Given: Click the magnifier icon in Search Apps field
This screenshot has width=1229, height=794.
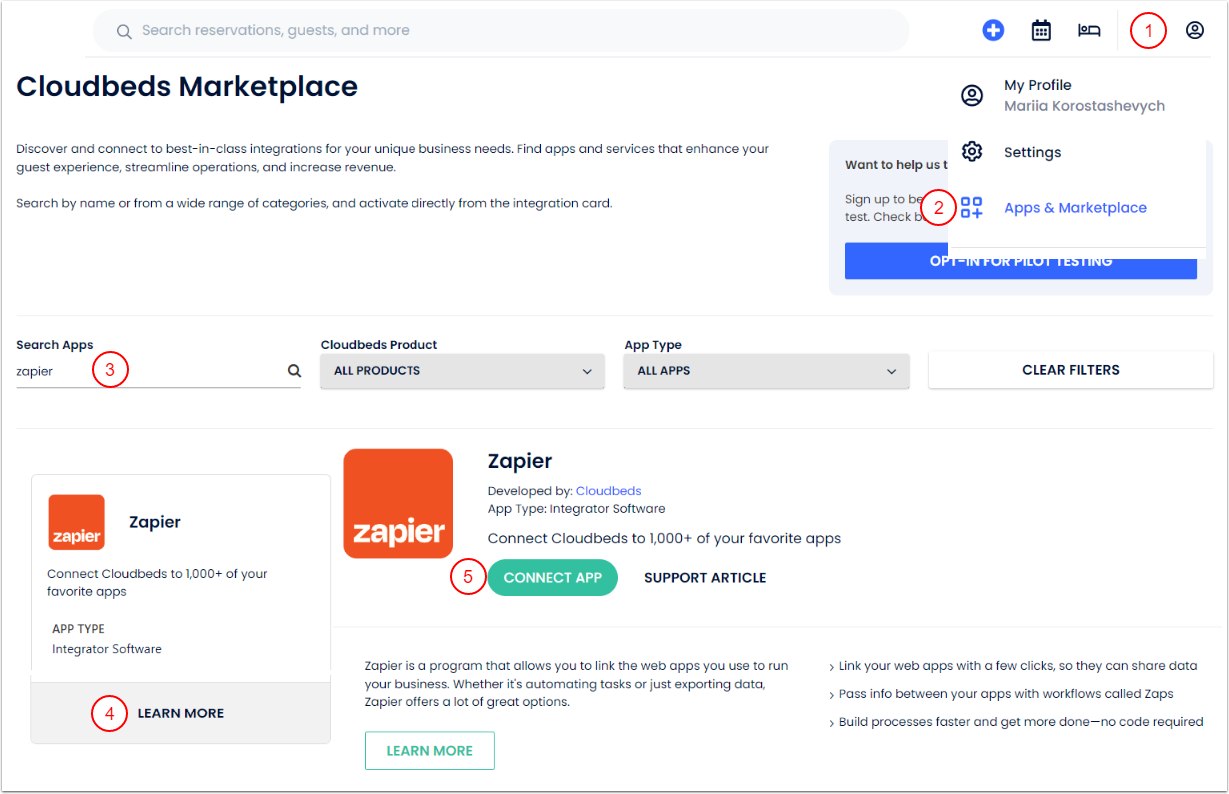Looking at the screenshot, I should click(x=294, y=369).
